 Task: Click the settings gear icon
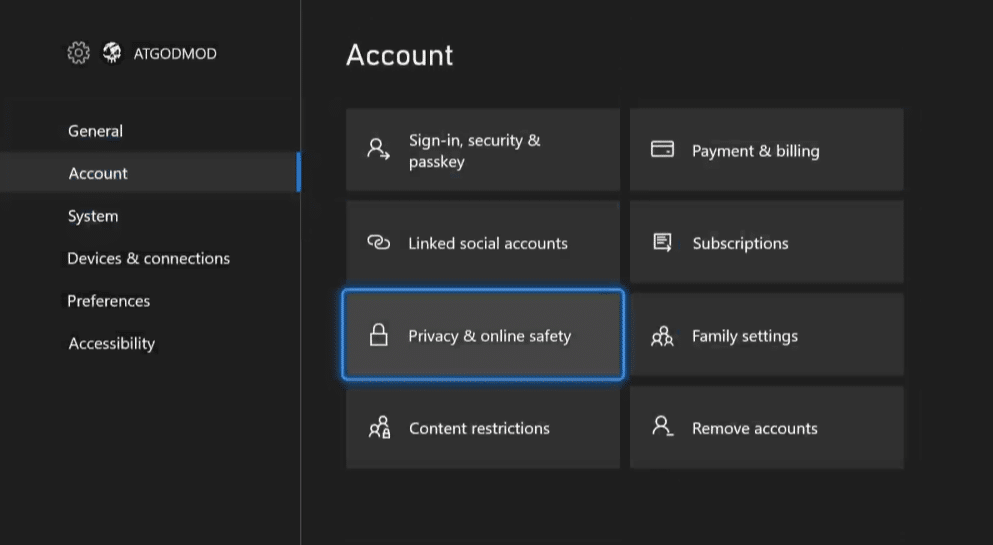79,53
